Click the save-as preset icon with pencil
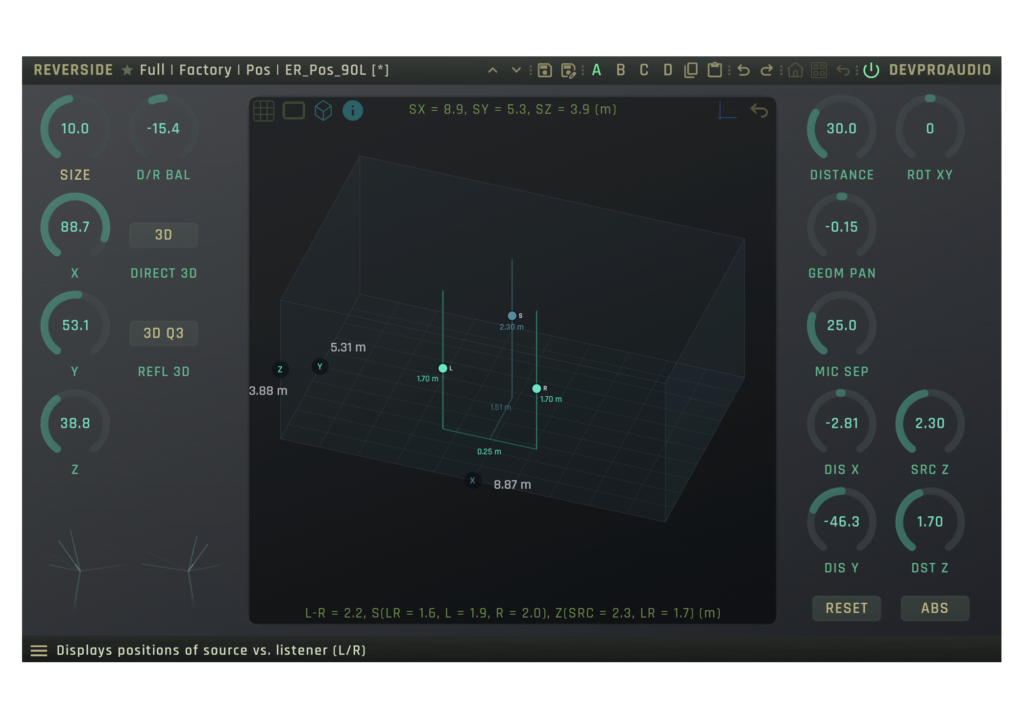Image resolution: width=1024 pixels, height=720 pixels. click(569, 70)
